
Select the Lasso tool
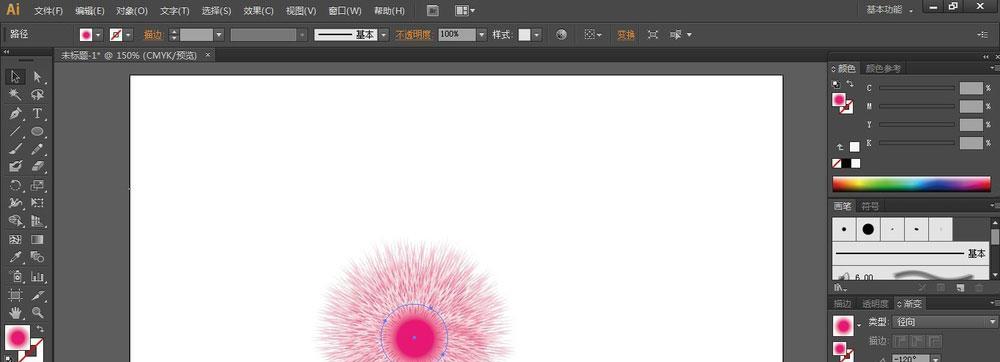coord(38,95)
